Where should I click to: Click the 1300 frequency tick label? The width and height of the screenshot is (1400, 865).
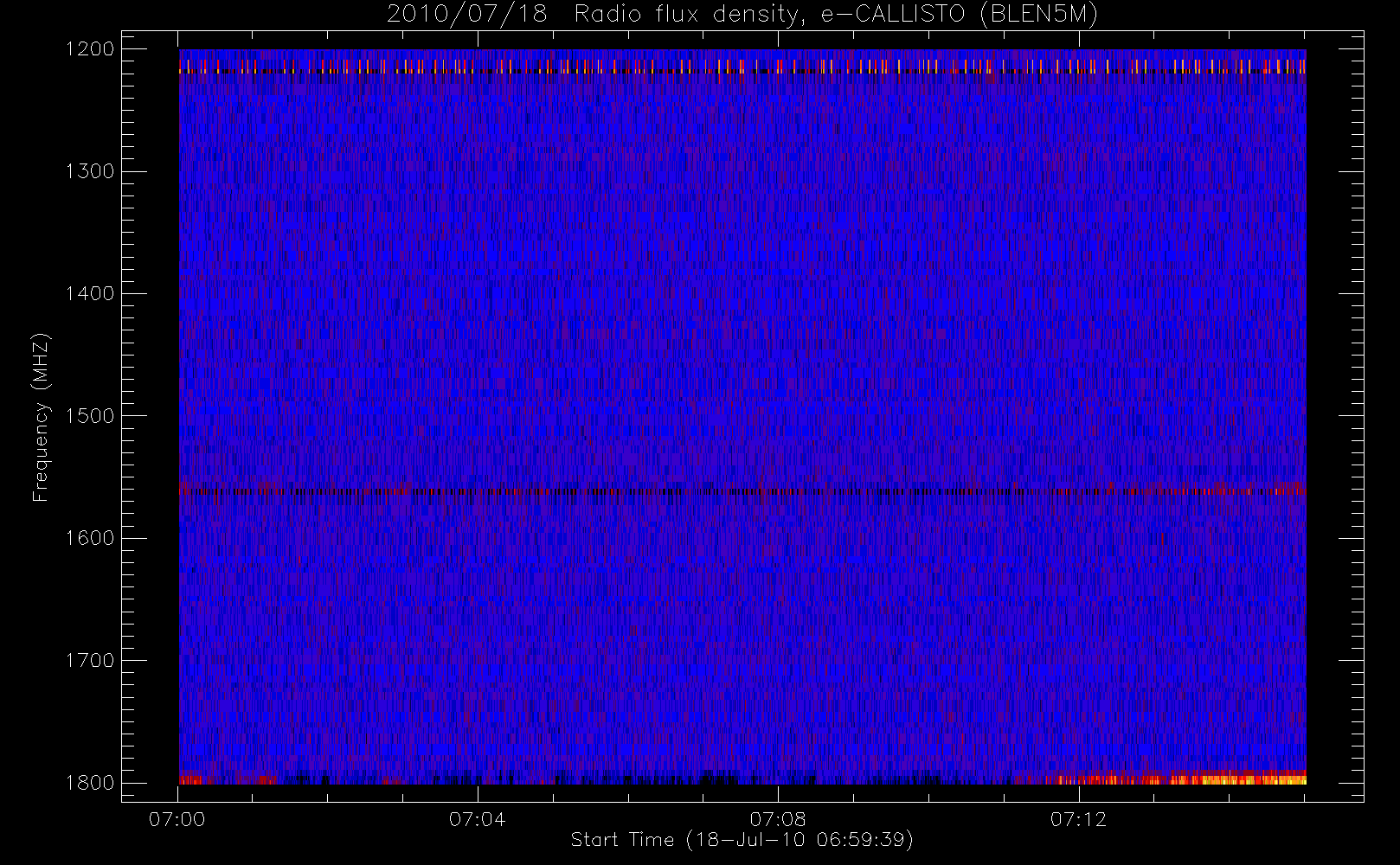pos(90,171)
